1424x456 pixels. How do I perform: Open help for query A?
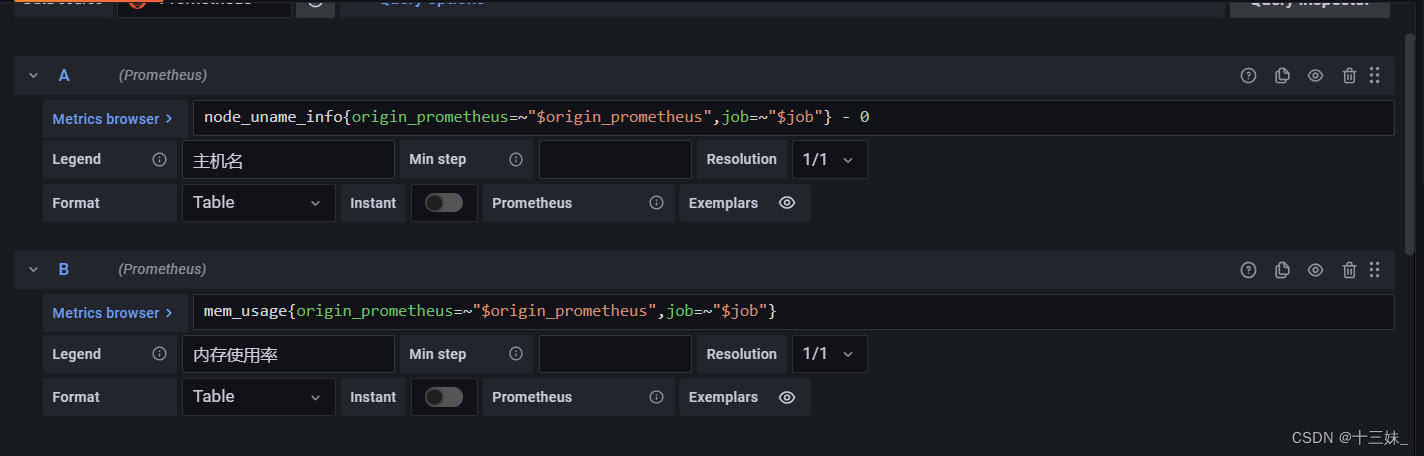point(1248,75)
